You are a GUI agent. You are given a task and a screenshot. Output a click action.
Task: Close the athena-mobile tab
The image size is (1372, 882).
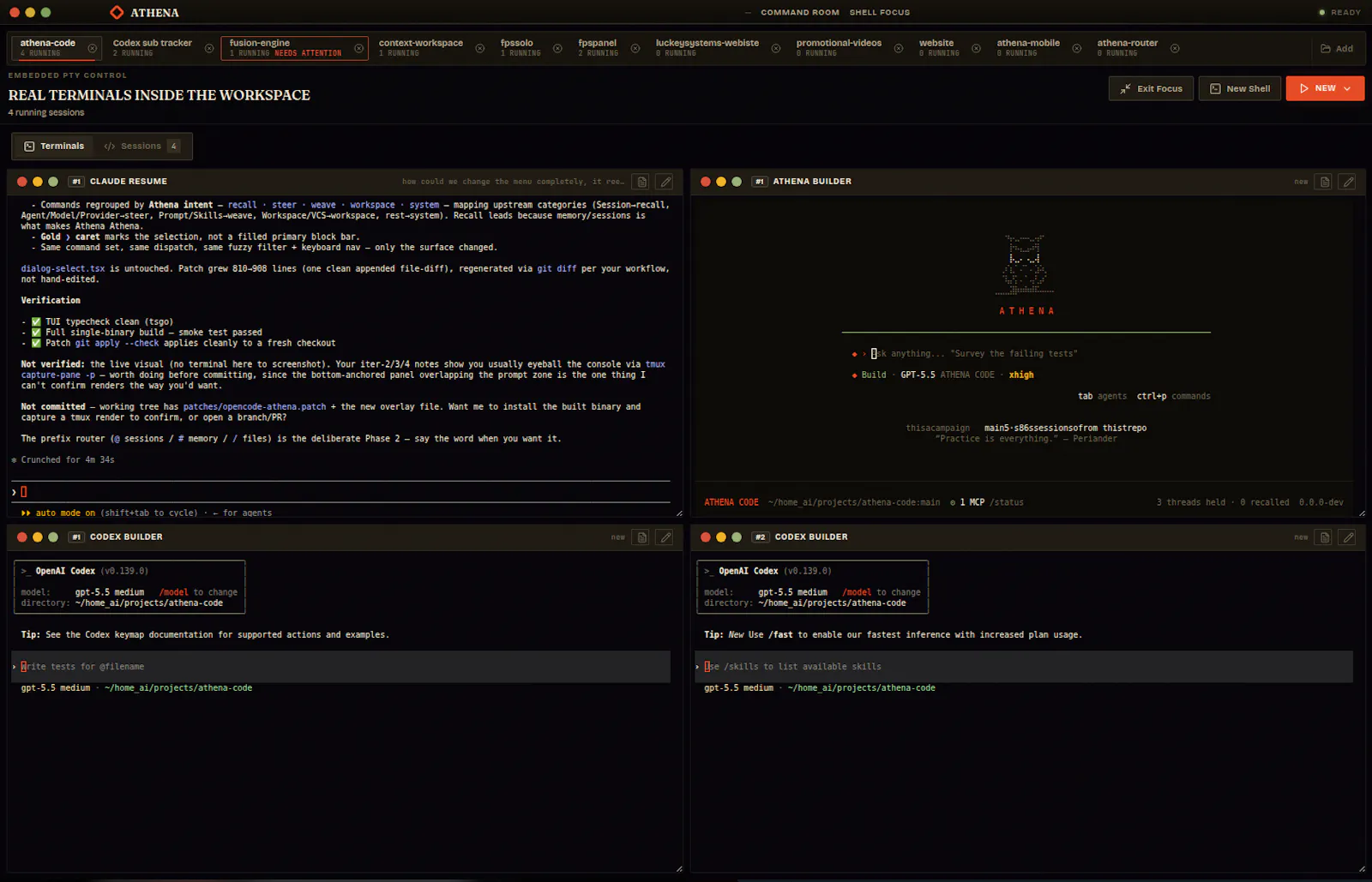coord(1076,48)
